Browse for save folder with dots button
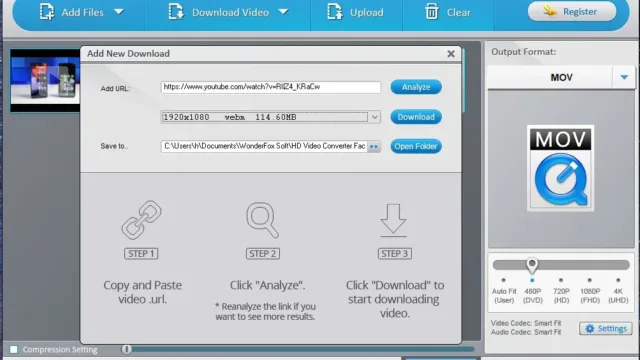Screen dimensions: 640x360 (x=374, y=147)
